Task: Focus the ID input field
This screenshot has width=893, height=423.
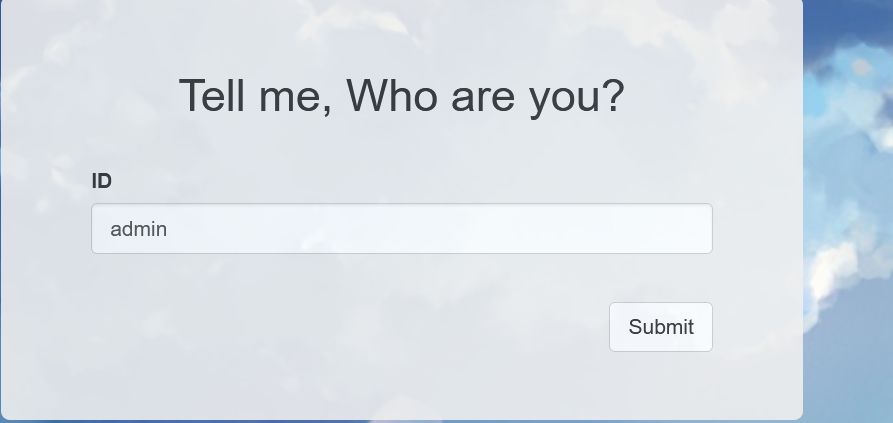Action: (x=402, y=228)
